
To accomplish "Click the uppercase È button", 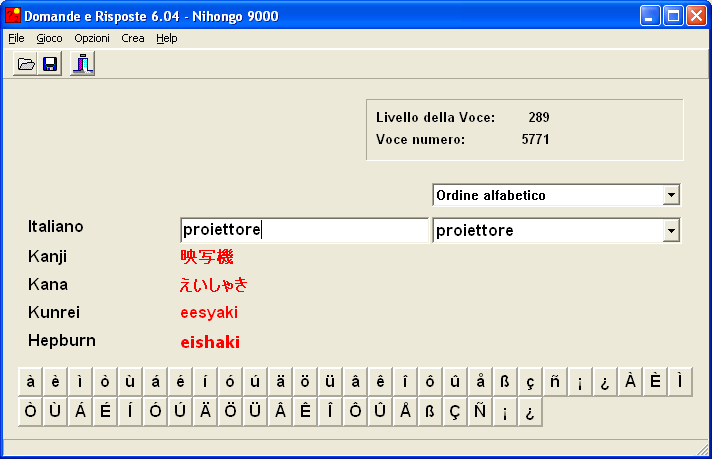I will pos(655,382).
